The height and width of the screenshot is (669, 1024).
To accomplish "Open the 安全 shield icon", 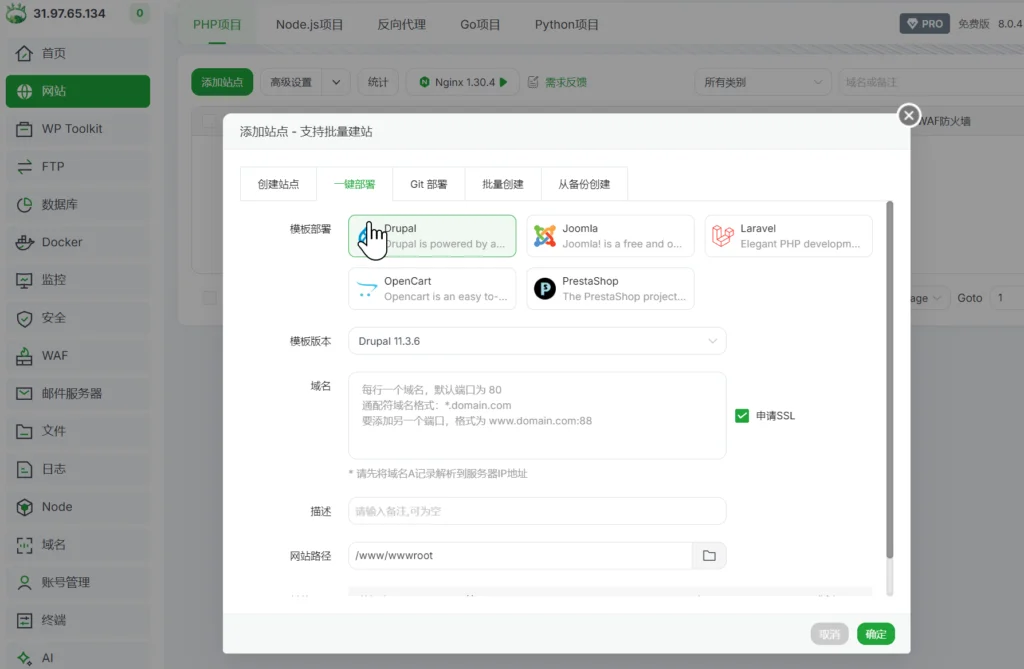I will (24, 318).
